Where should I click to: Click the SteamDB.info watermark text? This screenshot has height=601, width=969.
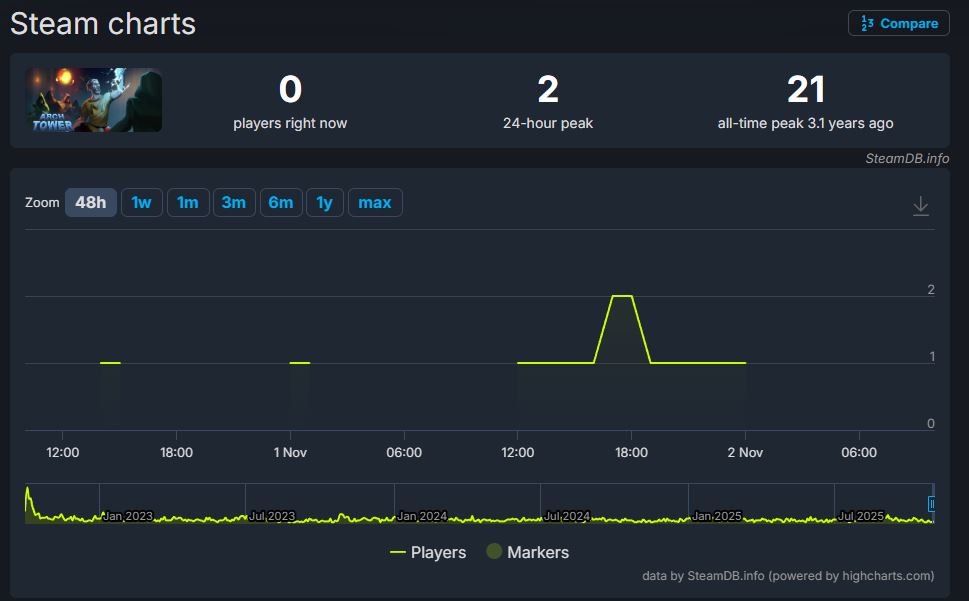(x=907, y=159)
